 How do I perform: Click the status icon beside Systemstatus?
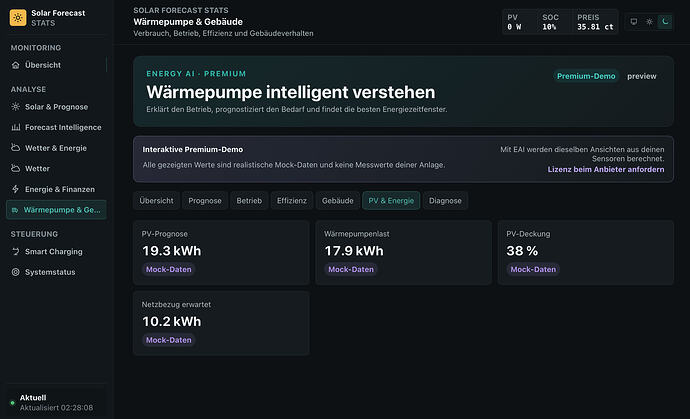tap(15, 272)
